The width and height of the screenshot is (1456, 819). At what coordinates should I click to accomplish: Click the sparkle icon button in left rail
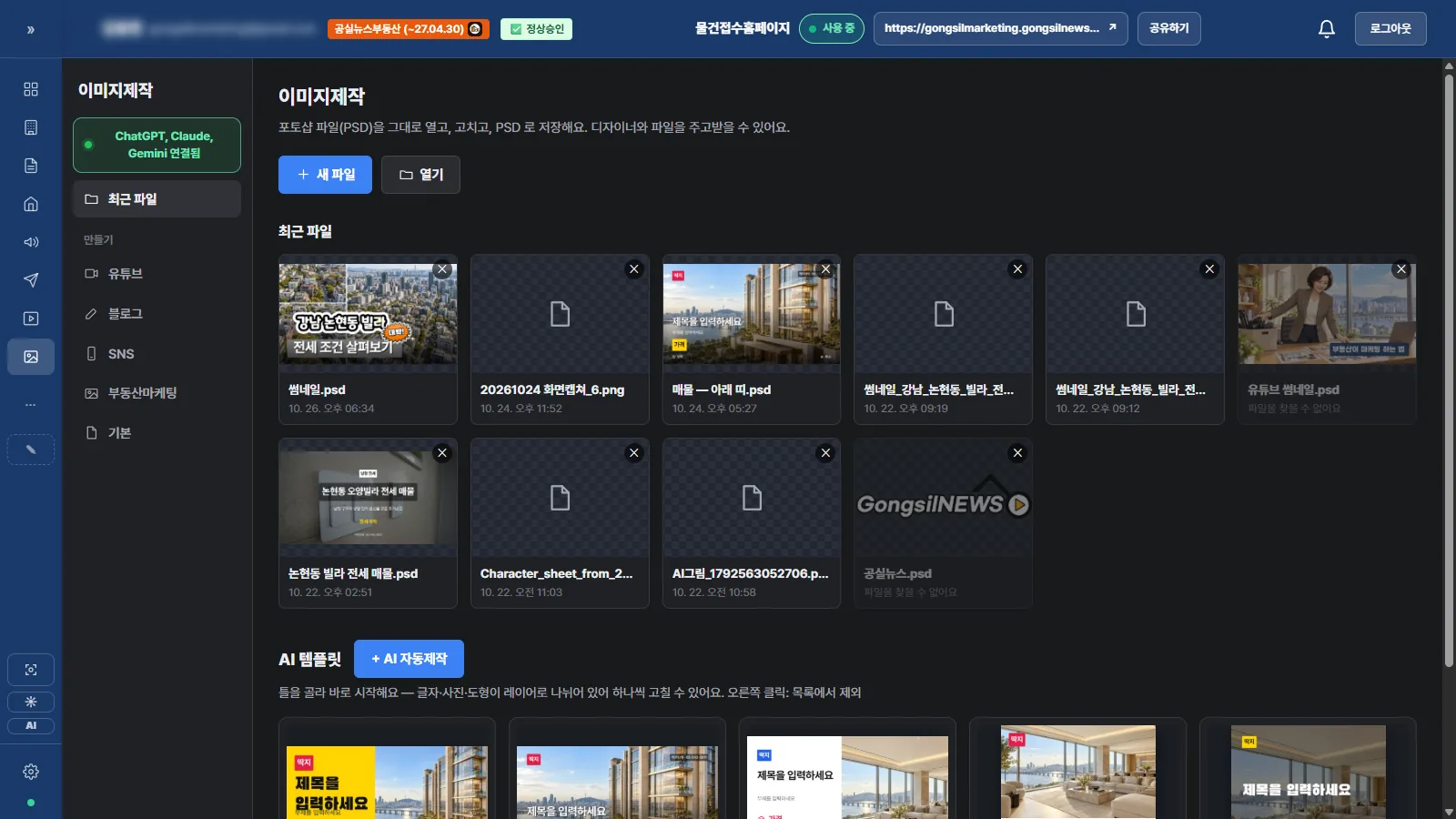tap(31, 702)
